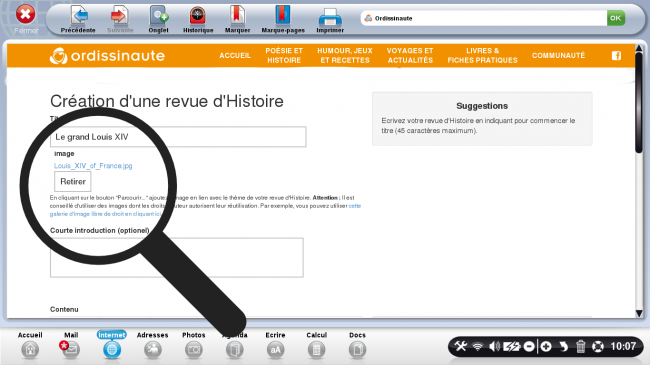Viewport: 650px width, 365px height.
Task: Open the Ecrire app
Action: point(275,346)
